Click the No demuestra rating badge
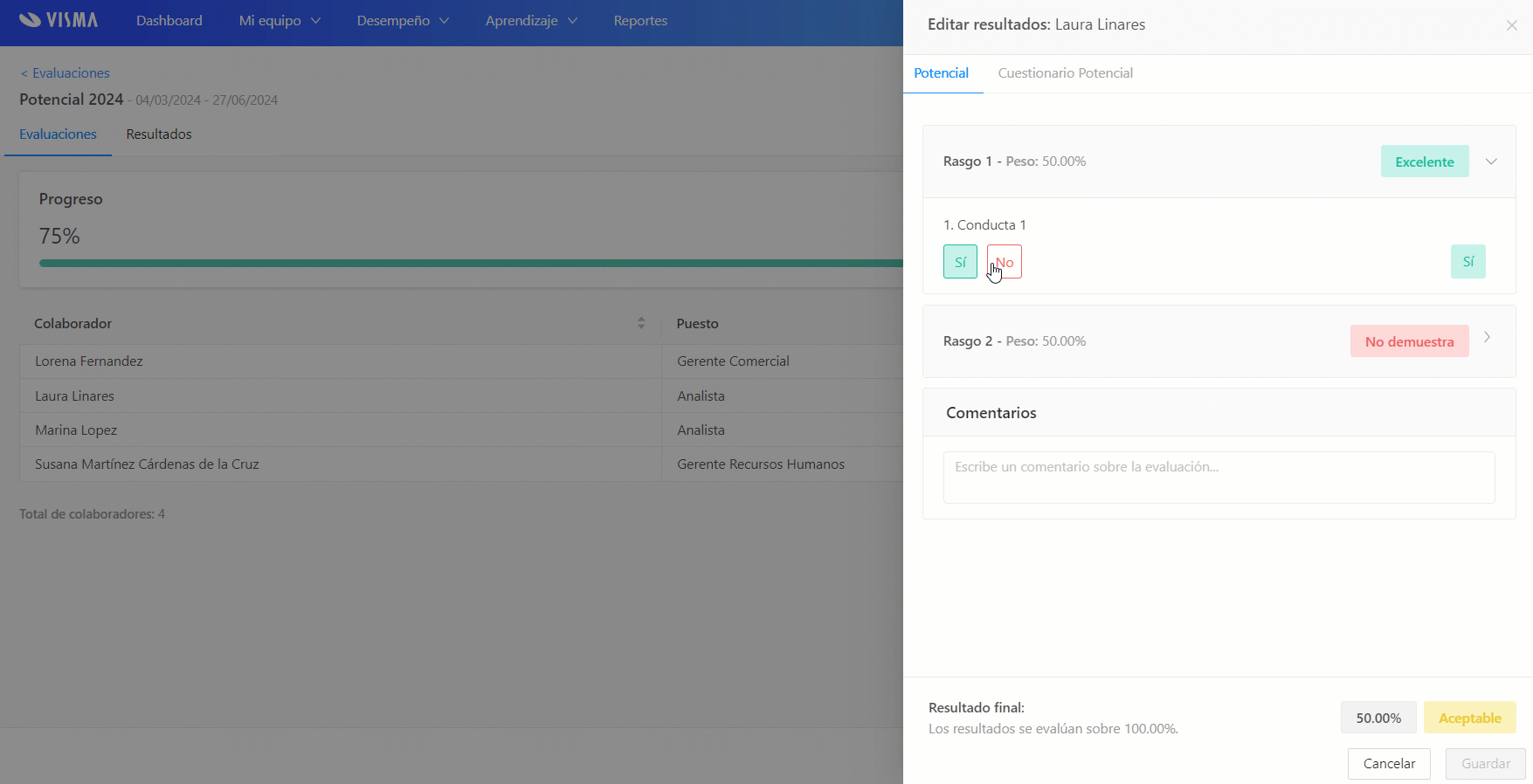 coord(1409,341)
